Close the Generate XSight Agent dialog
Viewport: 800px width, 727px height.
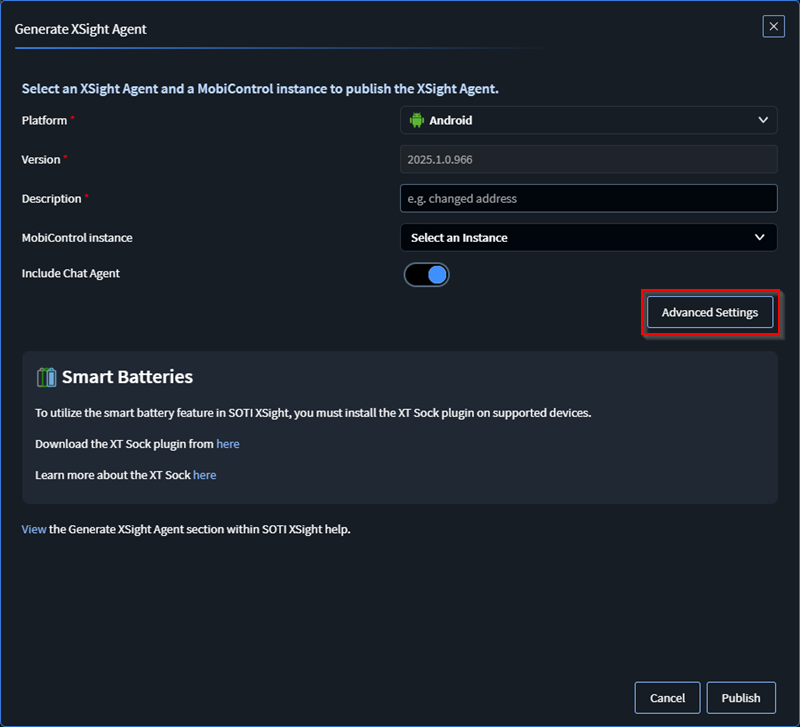point(773,26)
